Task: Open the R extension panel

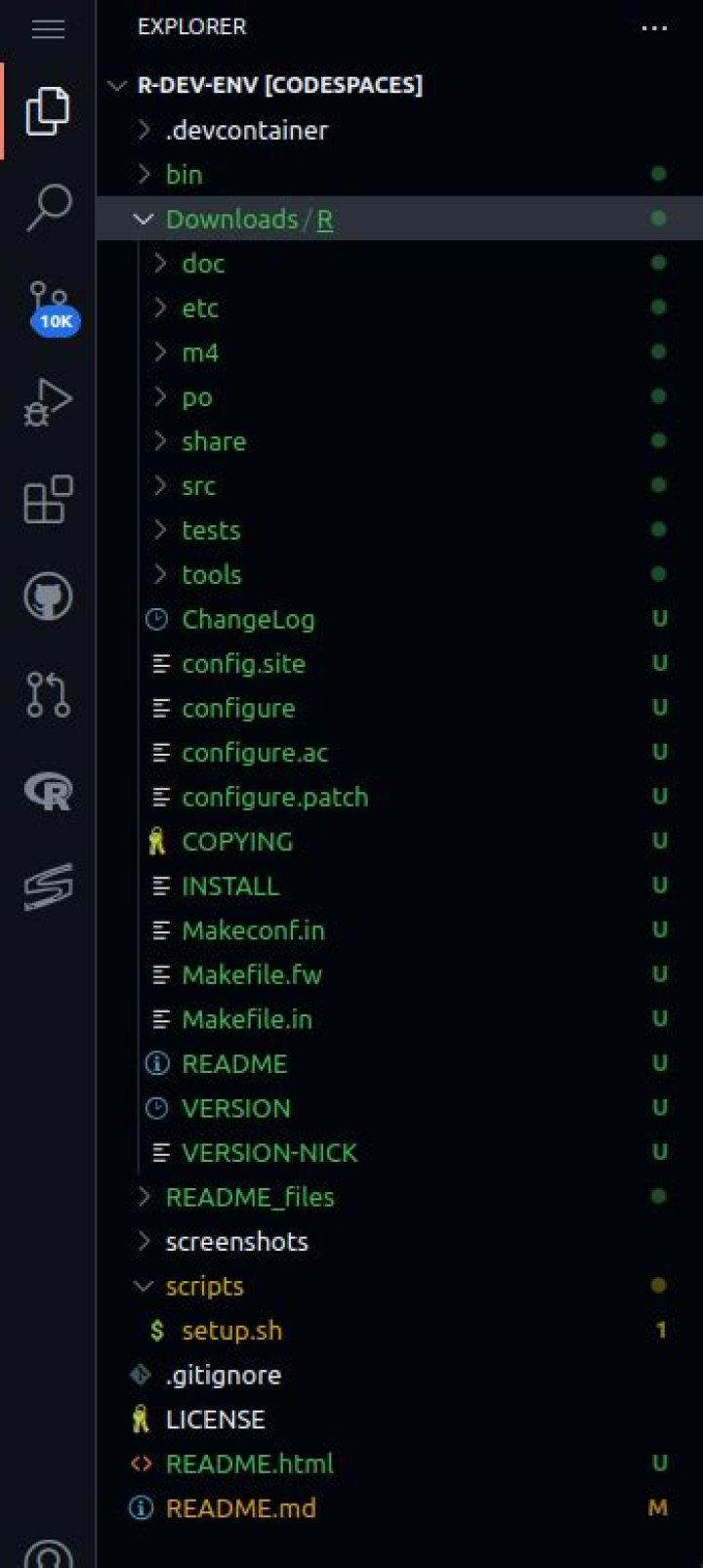Action: [x=47, y=790]
